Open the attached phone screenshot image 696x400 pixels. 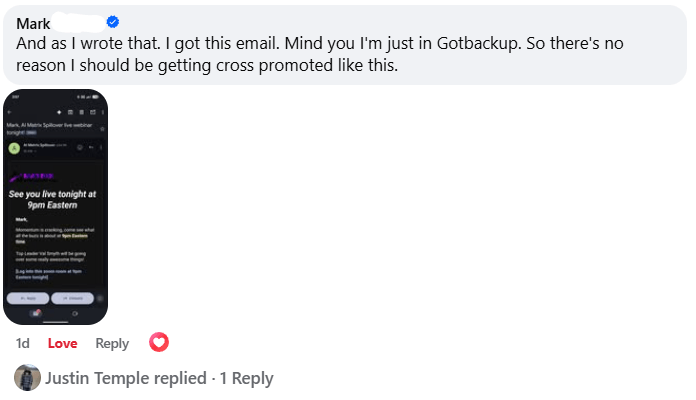click(54, 205)
